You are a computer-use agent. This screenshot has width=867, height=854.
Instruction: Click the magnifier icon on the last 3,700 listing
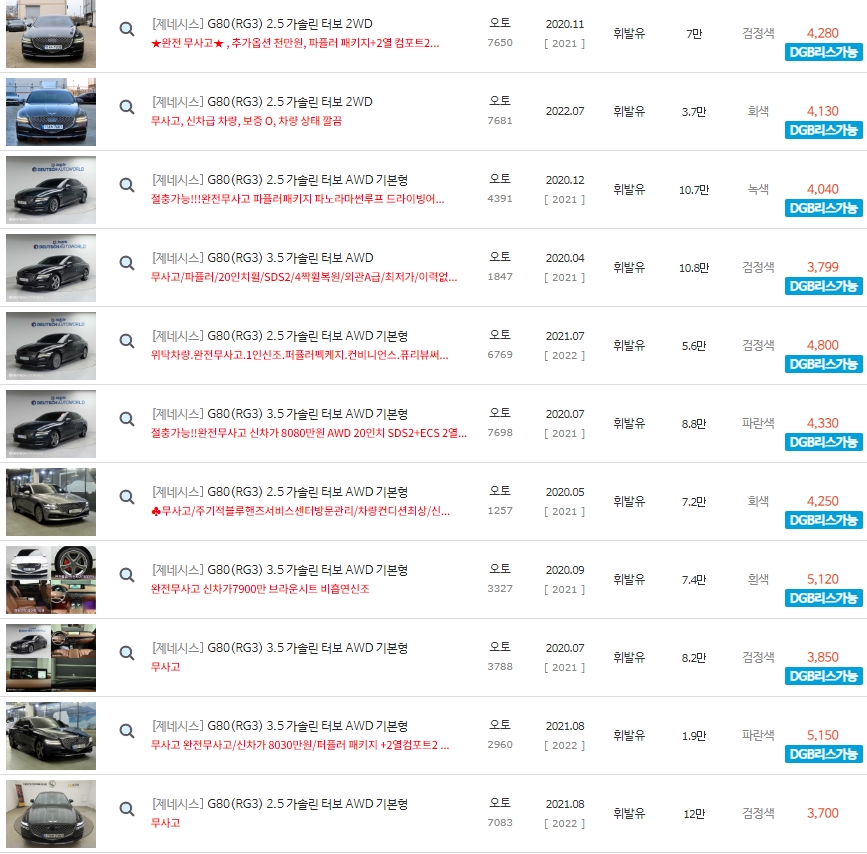(126, 807)
